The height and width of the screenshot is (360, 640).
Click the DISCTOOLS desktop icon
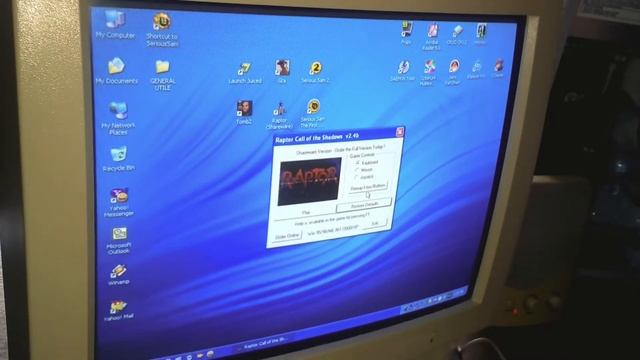457,35
